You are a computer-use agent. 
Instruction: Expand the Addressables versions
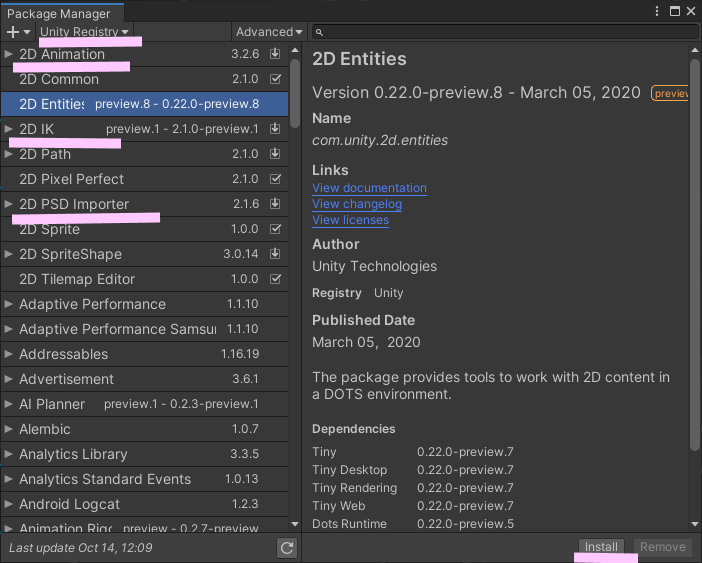pos(8,354)
